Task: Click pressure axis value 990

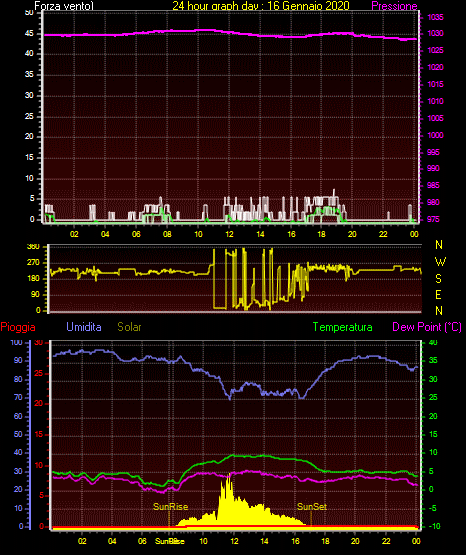Action: (x=433, y=168)
